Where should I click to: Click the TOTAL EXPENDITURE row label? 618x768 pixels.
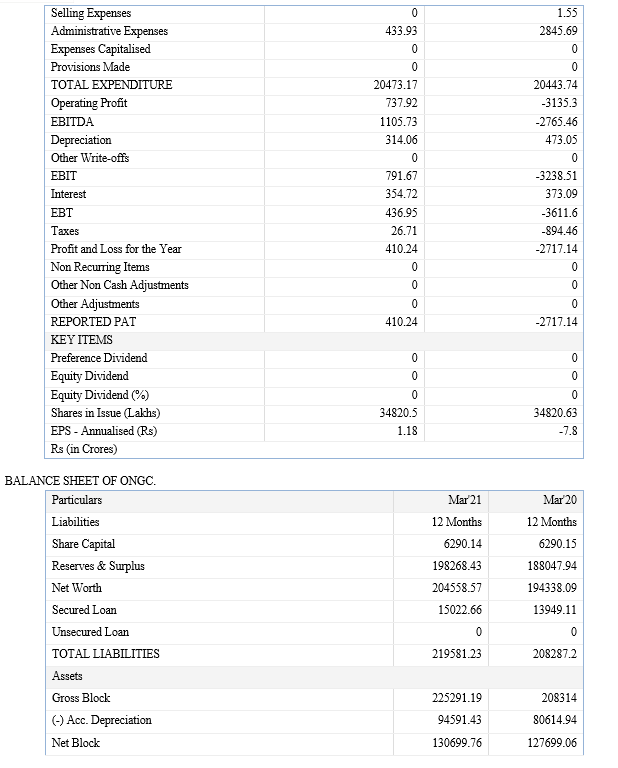click(x=112, y=85)
